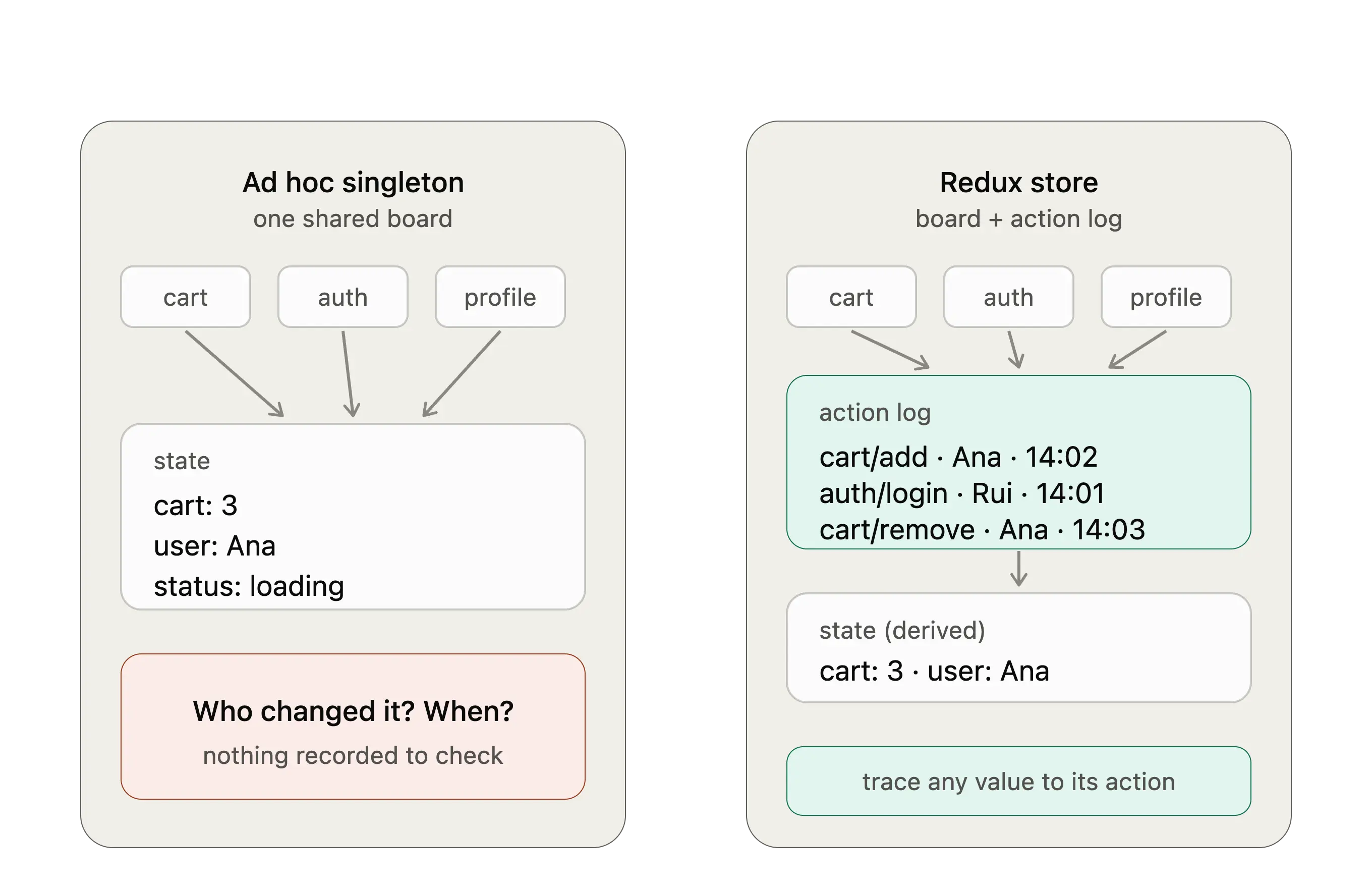This screenshot has width=1372, height=888.
Task: Click the 'state (derived)' label
Action: click(x=903, y=631)
